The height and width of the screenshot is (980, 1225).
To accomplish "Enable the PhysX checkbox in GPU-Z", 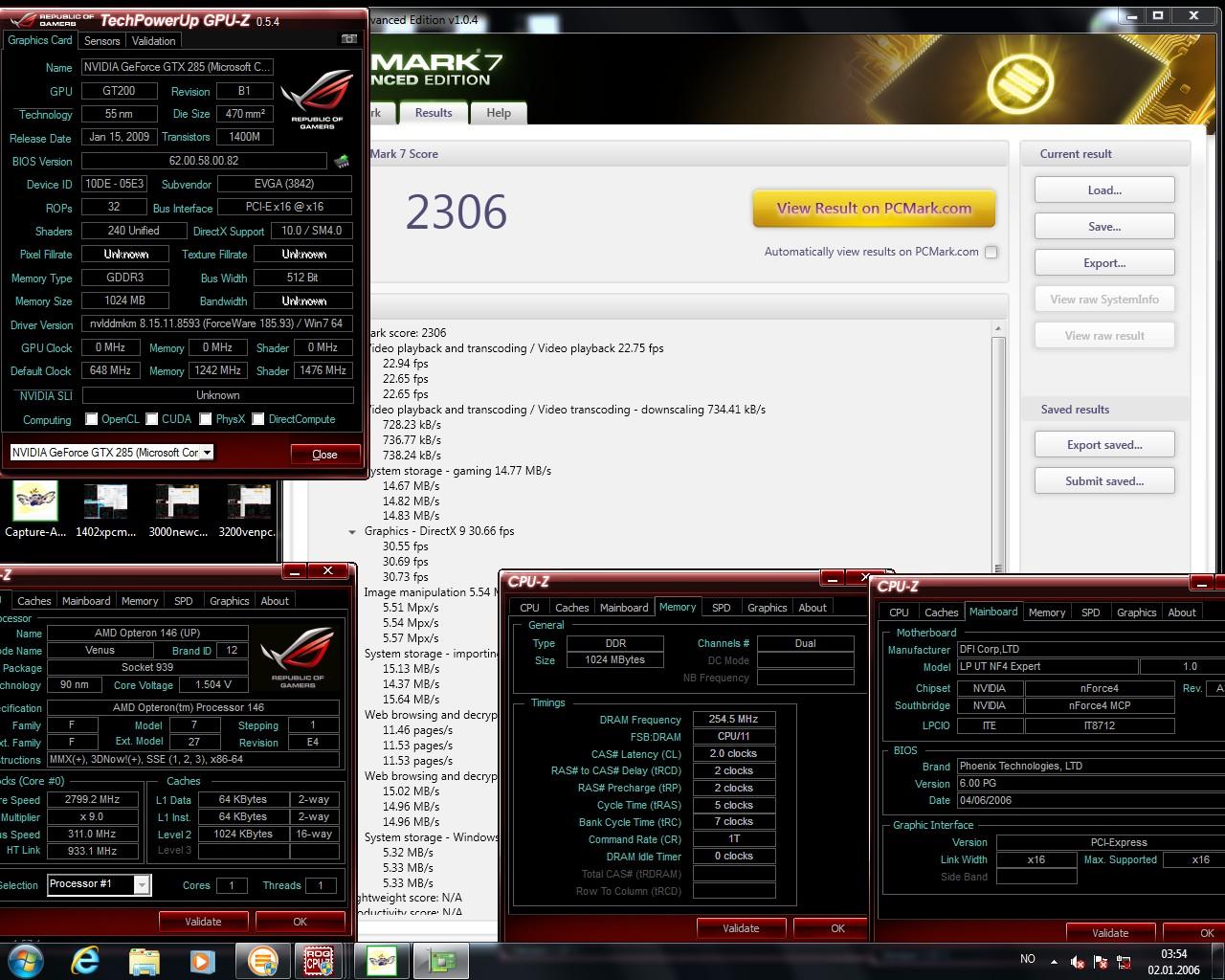I will coord(206,419).
